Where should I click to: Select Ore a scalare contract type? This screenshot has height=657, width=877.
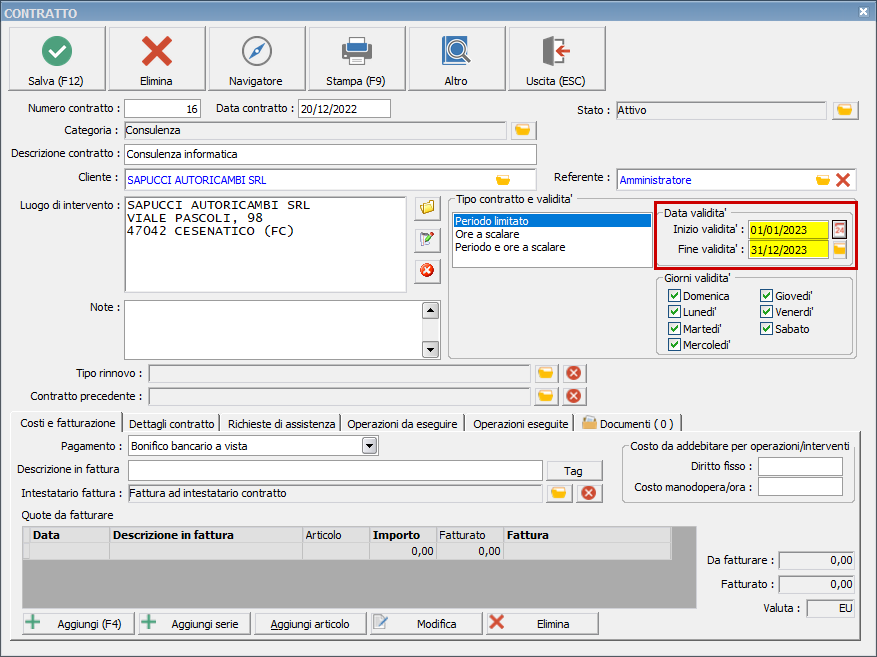[x=551, y=234]
